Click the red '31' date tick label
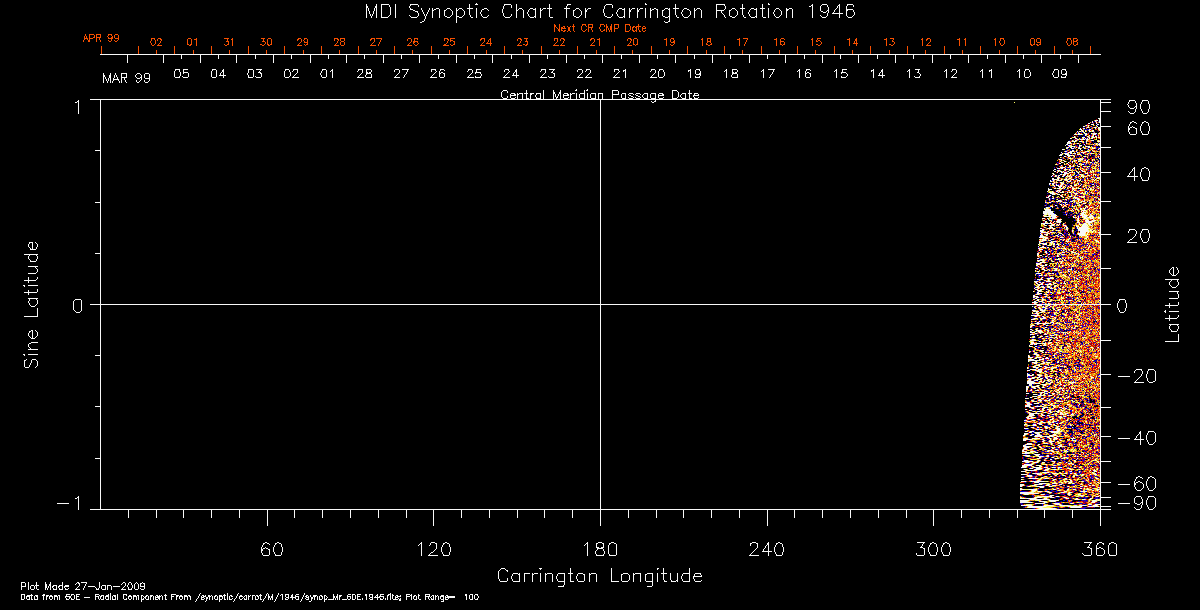Viewport: 1200px width, 610px height. coord(229,42)
